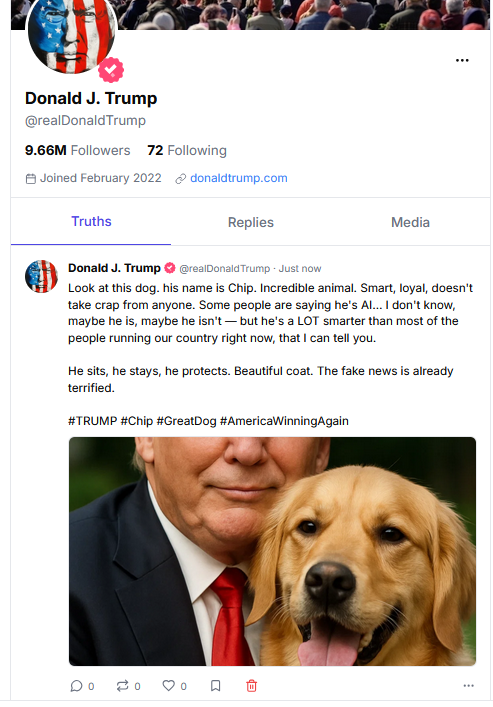
Task: Click the verified checkmark next to the post author
Action: click(170, 268)
